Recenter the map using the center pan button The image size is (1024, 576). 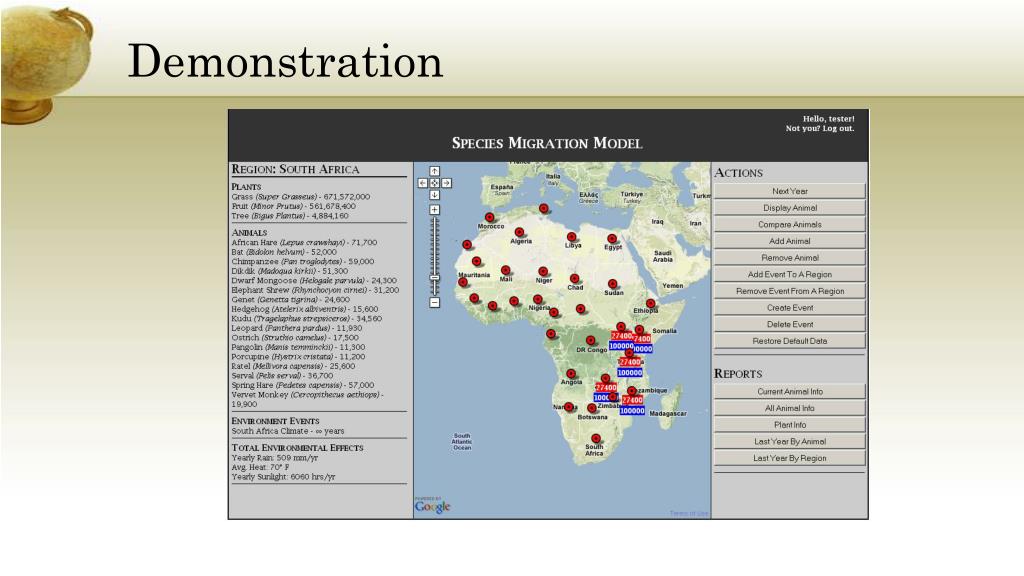(434, 184)
